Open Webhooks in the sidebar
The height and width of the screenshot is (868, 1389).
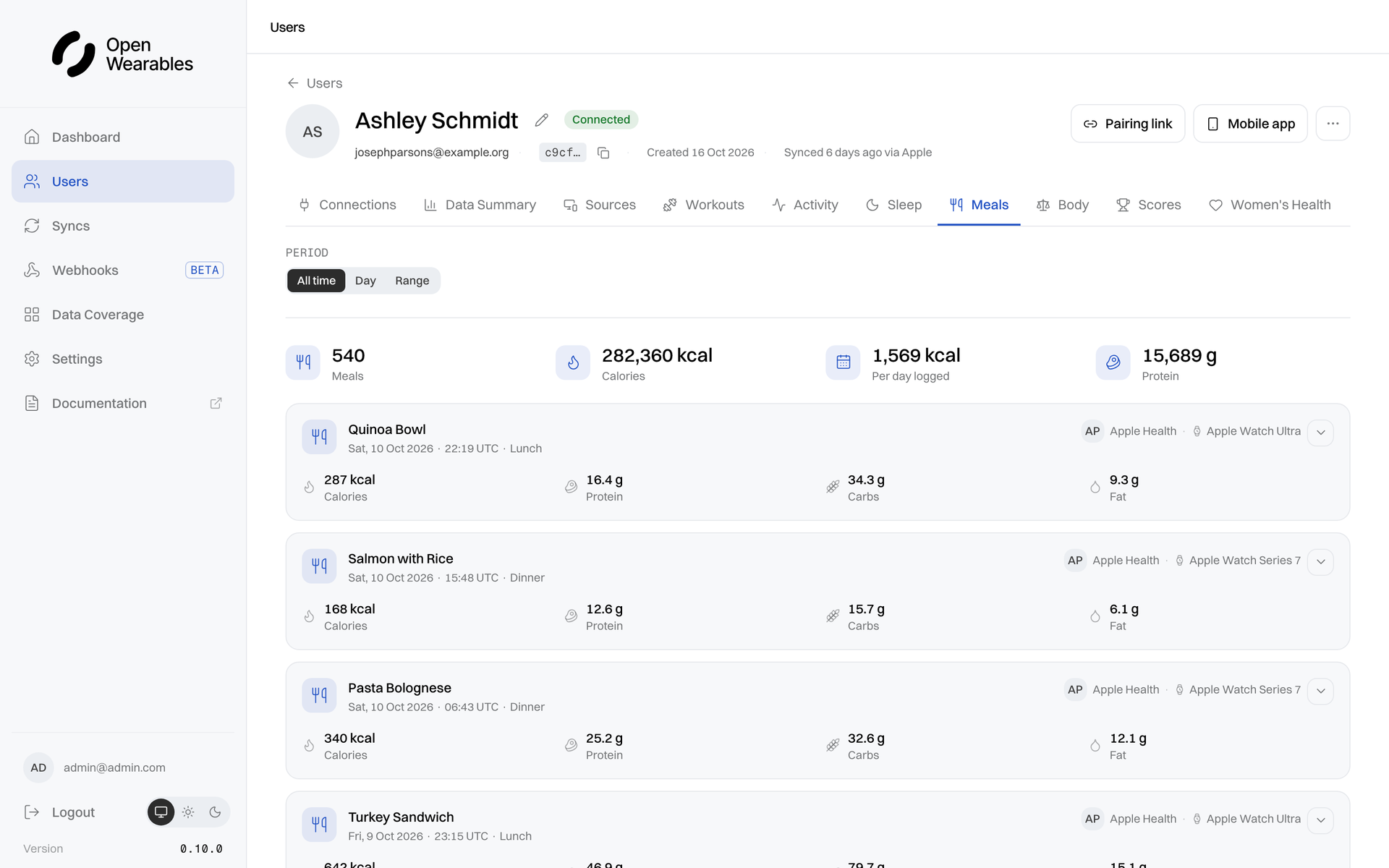123,271
